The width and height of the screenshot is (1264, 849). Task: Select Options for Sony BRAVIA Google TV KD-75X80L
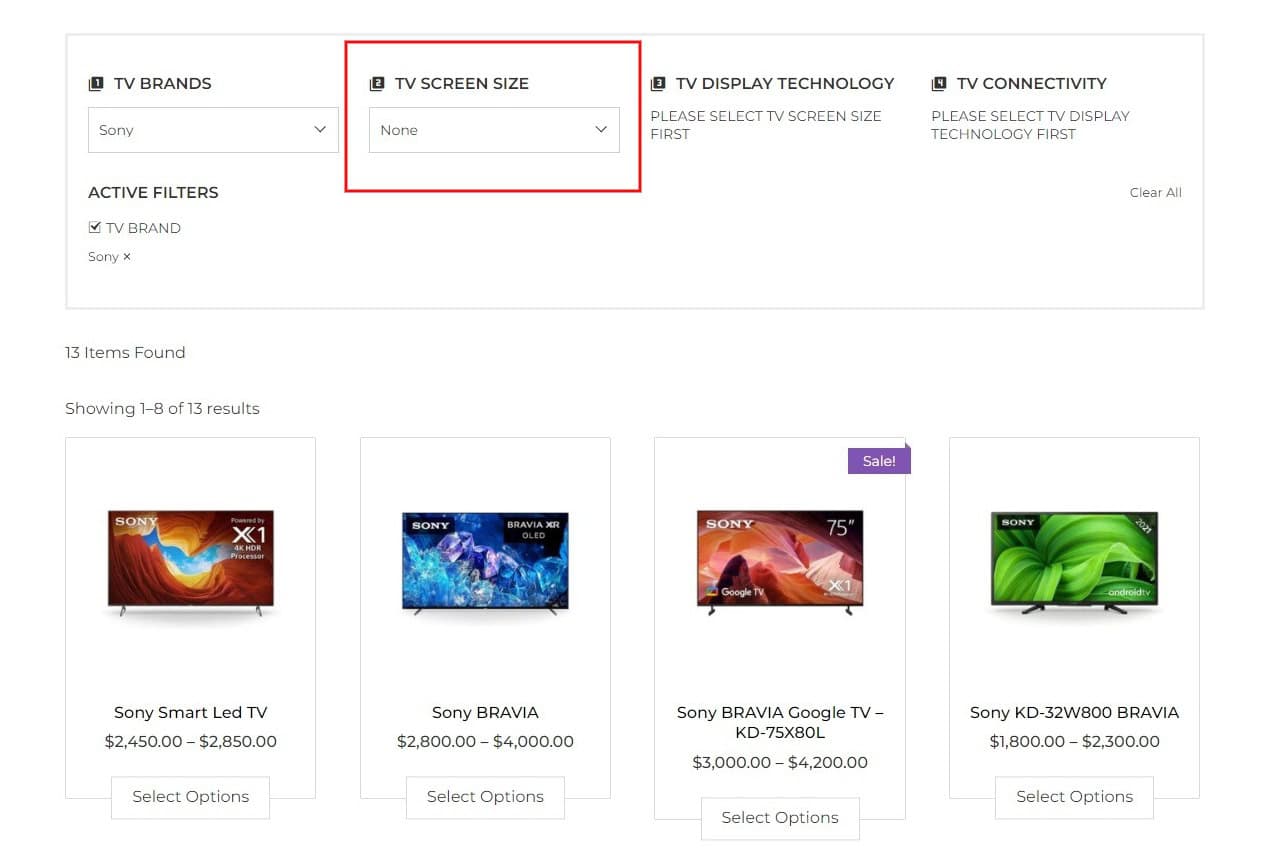pos(780,818)
